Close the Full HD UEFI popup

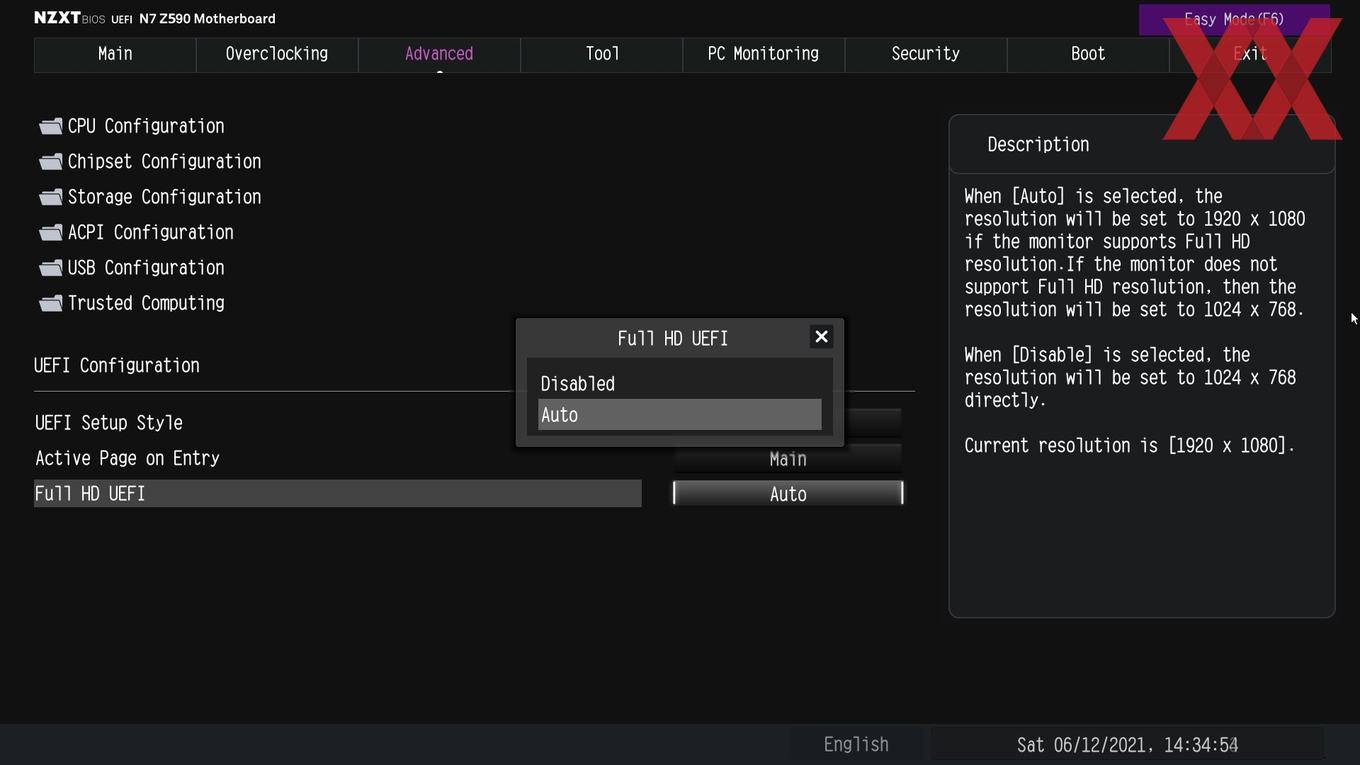click(x=821, y=337)
